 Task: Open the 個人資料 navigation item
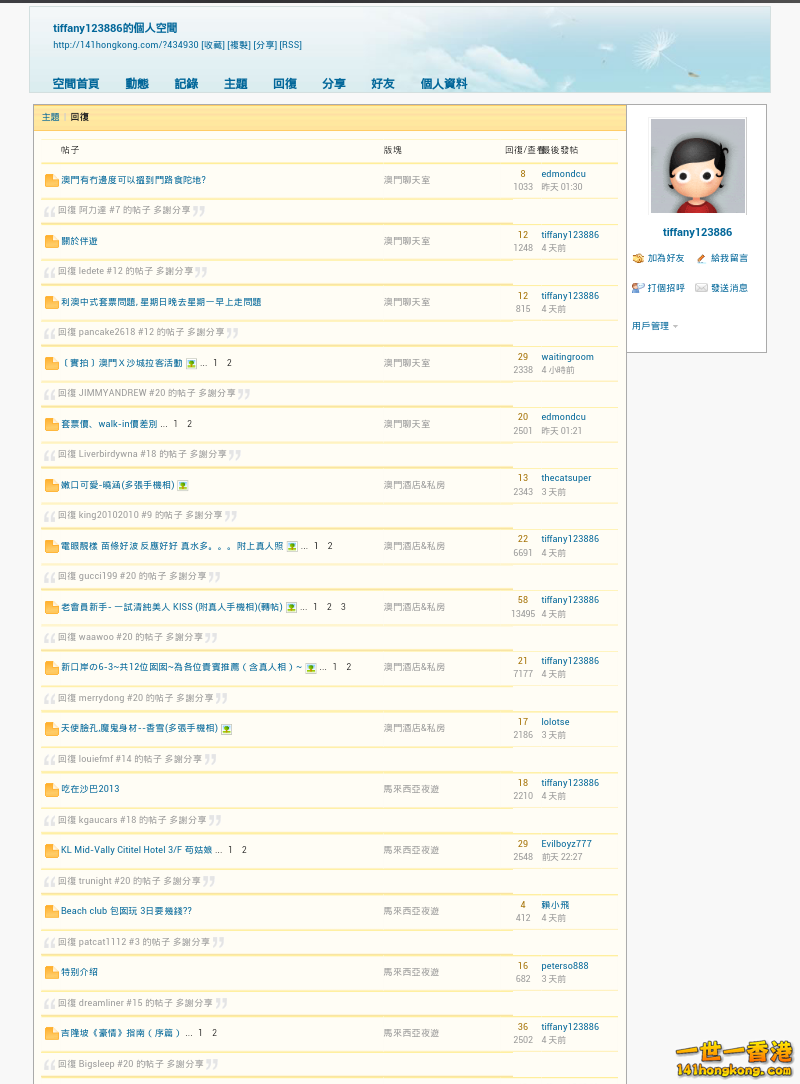tap(443, 84)
